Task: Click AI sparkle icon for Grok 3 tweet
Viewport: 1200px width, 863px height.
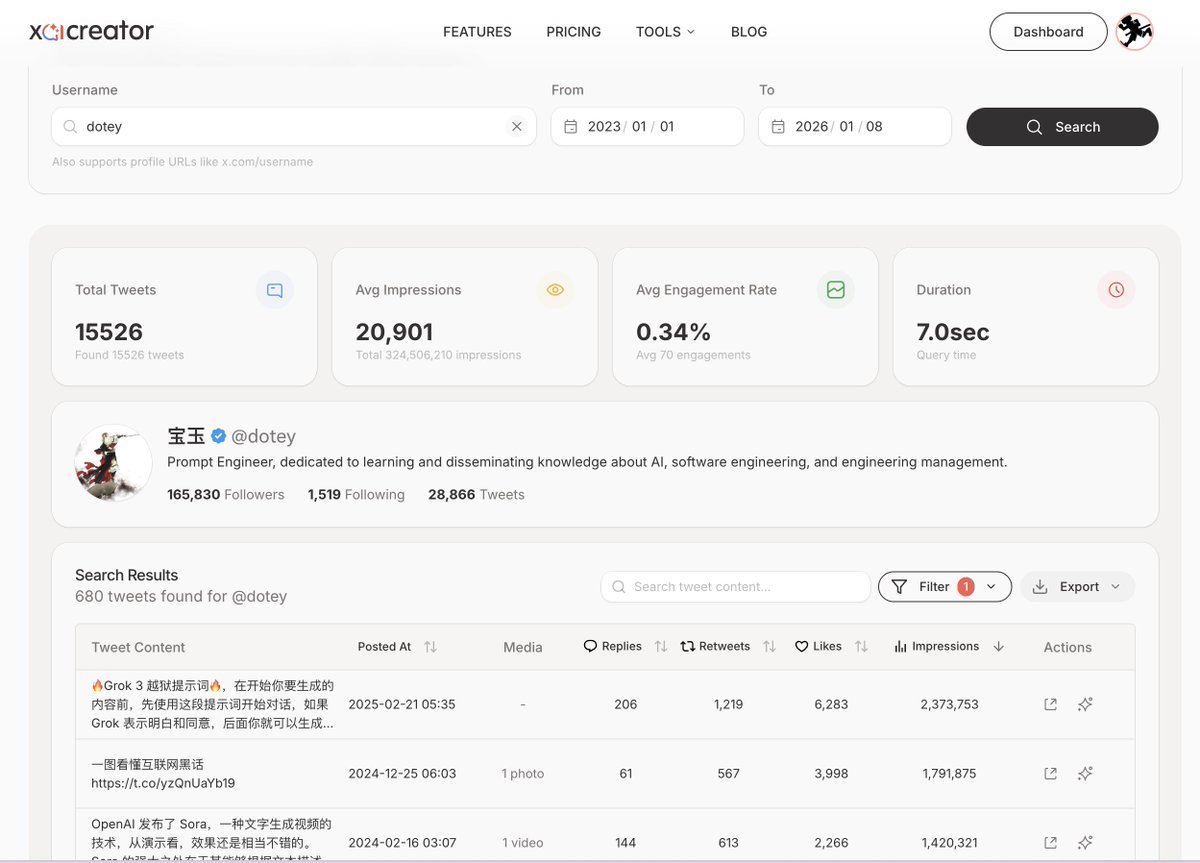Action: [1085, 704]
